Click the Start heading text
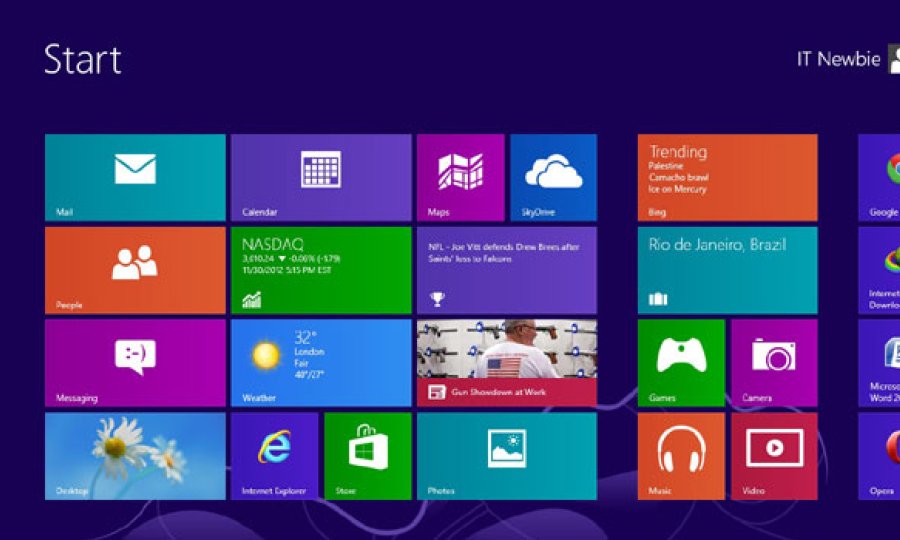This screenshot has width=900, height=540. pos(83,59)
